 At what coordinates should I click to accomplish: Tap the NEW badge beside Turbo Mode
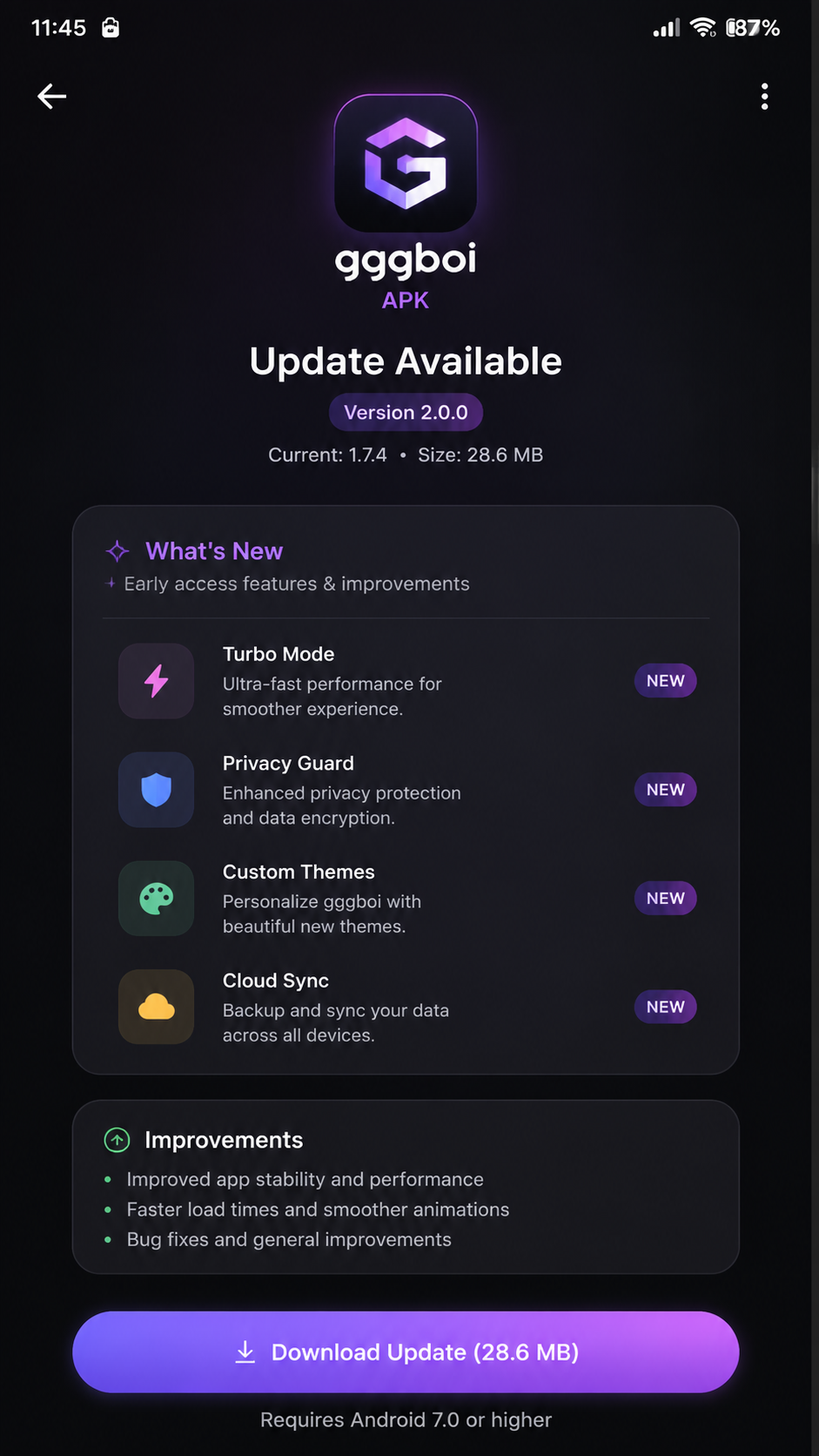[x=665, y=681]
